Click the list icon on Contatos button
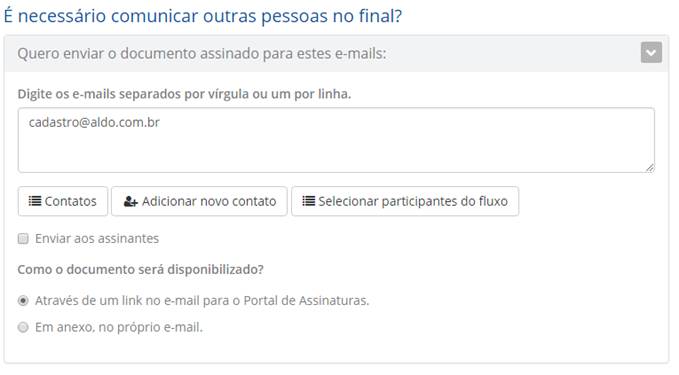This screenshot has height=375, width=679. [35, 201]
